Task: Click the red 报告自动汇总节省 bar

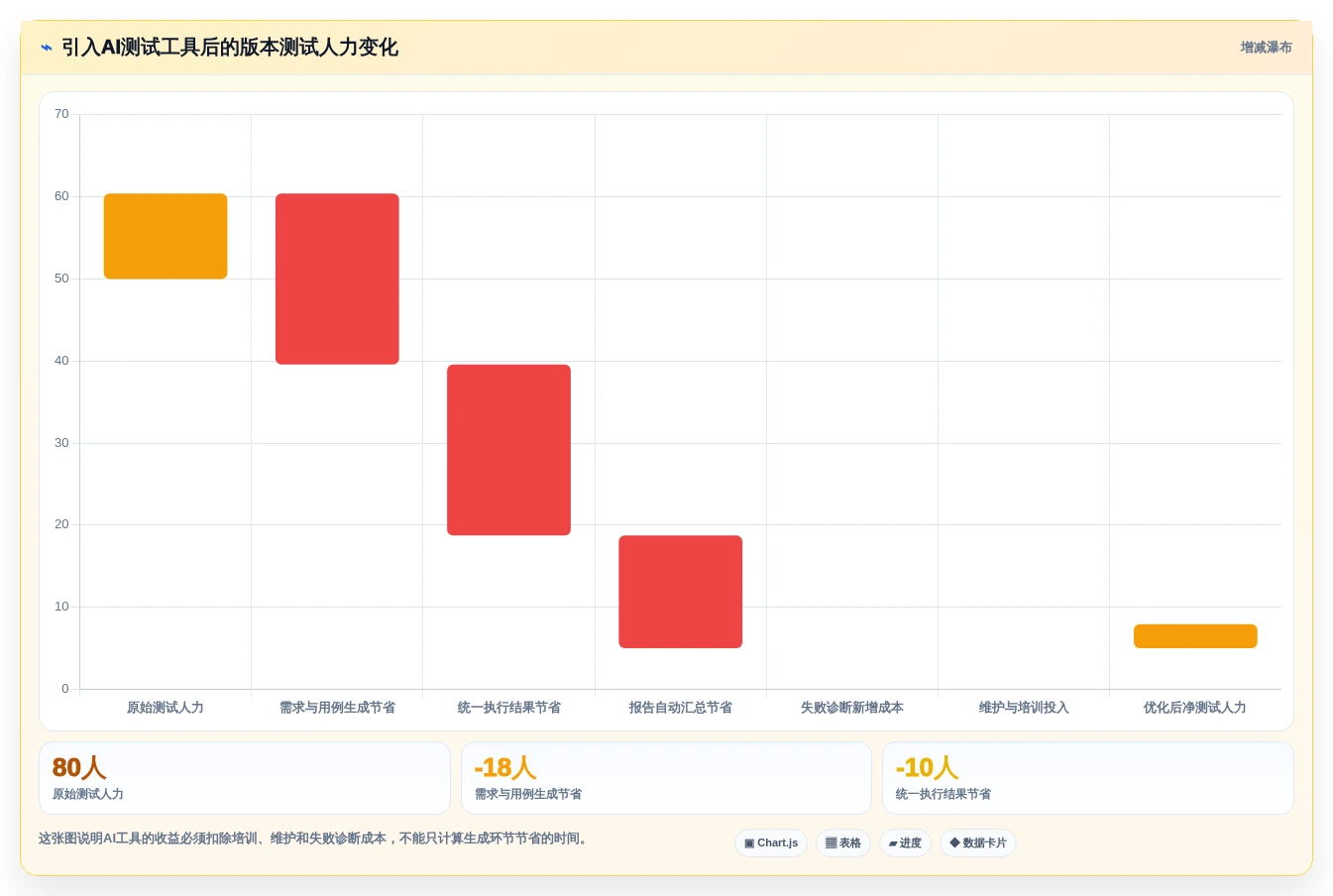Action: (680, 592)
